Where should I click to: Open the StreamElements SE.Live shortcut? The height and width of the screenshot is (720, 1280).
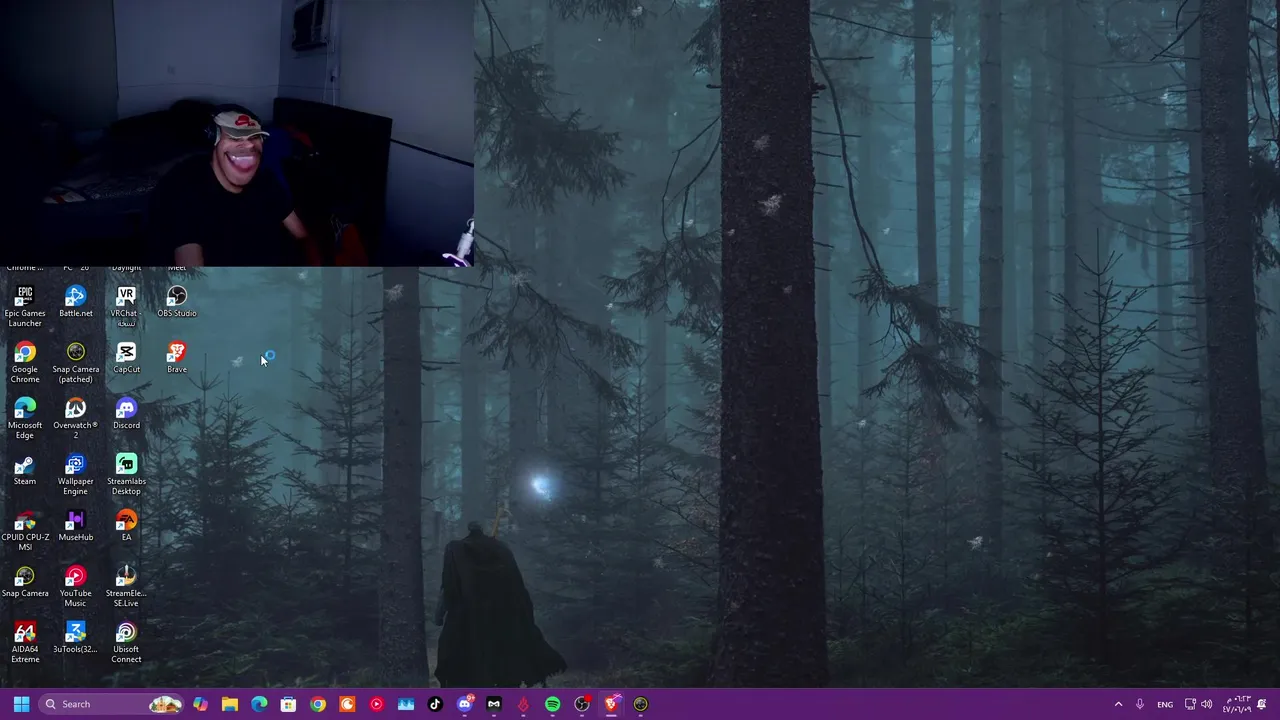126,586
